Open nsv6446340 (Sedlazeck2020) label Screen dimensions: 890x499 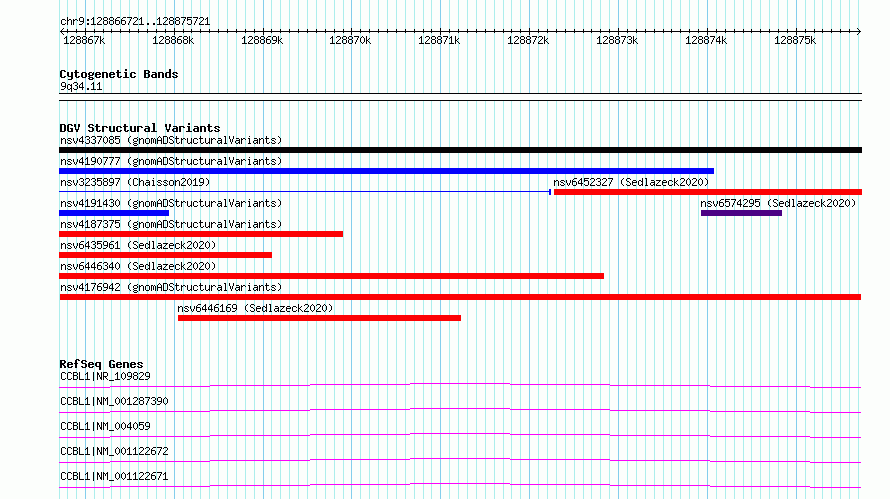pos(138,266)
